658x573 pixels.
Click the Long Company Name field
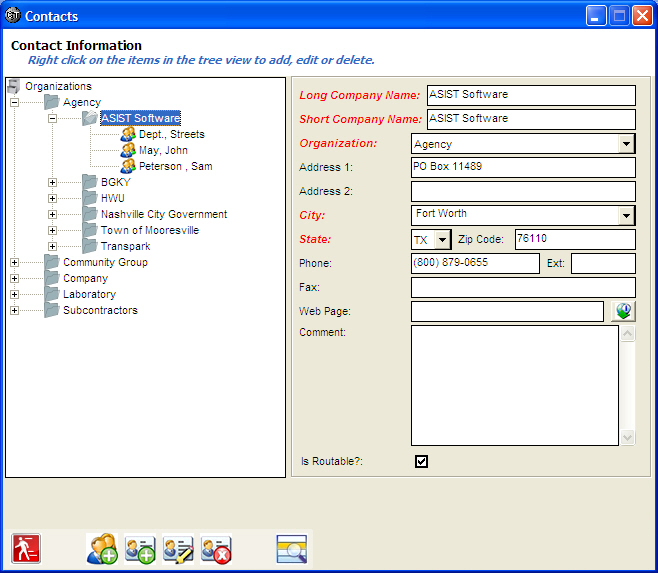(x=531, y=95)
